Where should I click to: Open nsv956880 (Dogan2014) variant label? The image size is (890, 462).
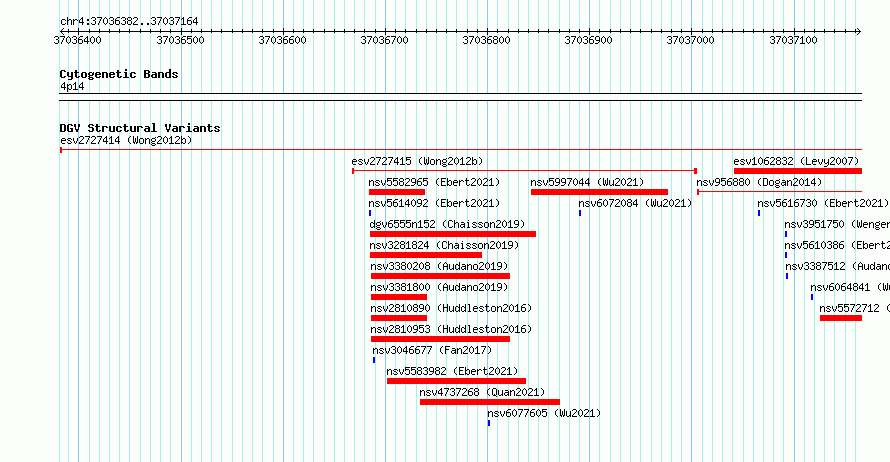click(x=759, y=182)
